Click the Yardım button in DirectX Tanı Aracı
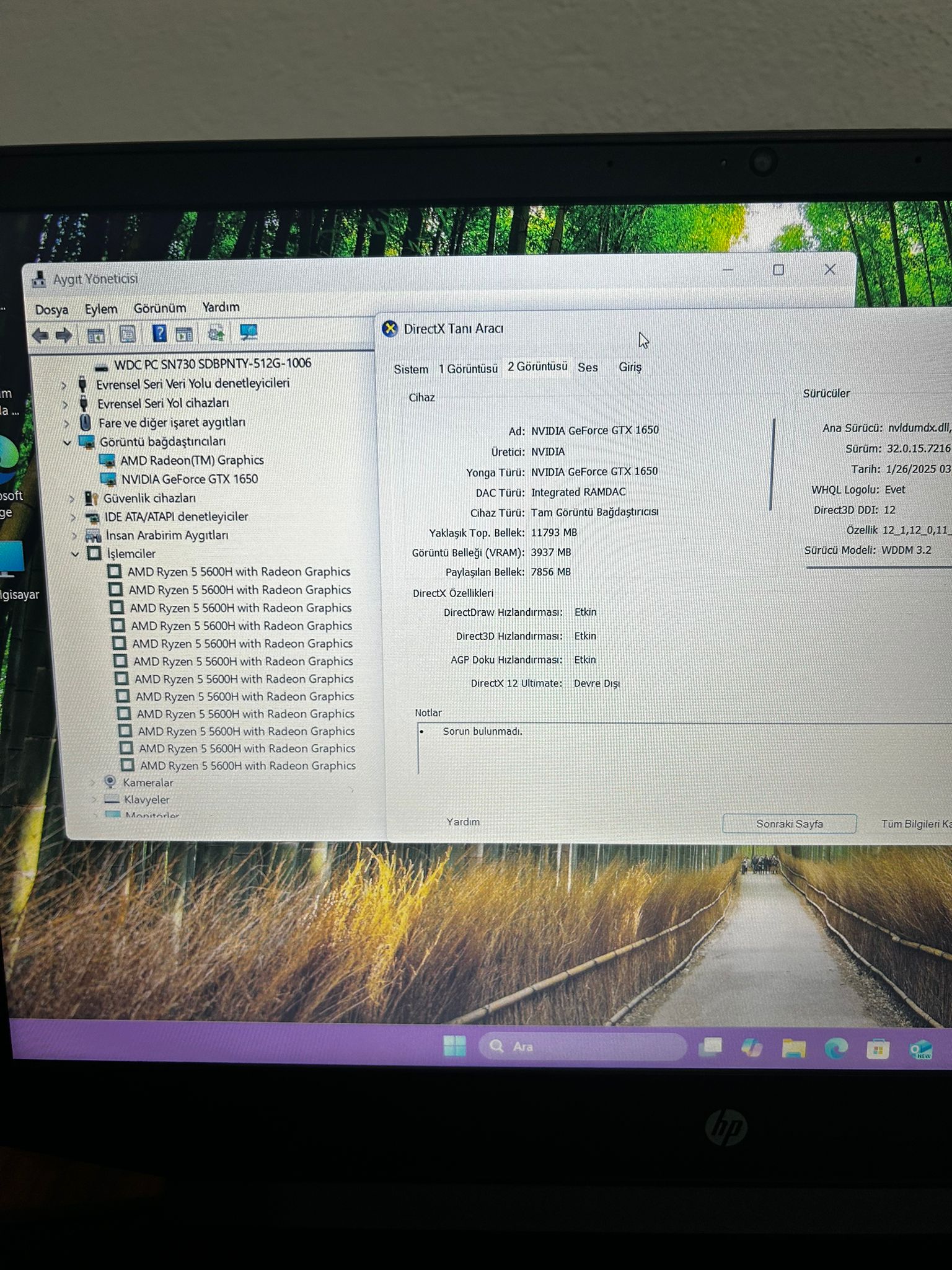Screen dimensions: 952x1270 (463, 822)
